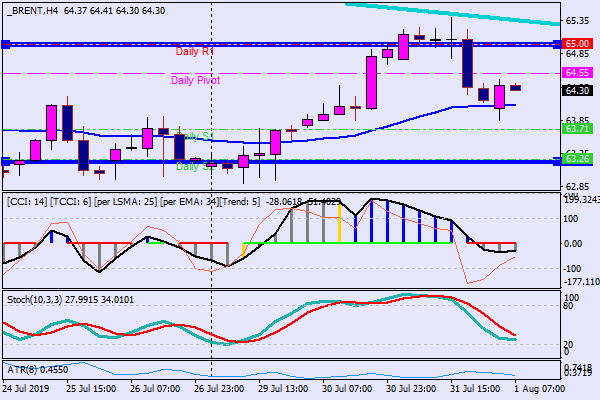
Task: Select the 30 Jul 23:00 time marker
Action: tap(411, 387)
